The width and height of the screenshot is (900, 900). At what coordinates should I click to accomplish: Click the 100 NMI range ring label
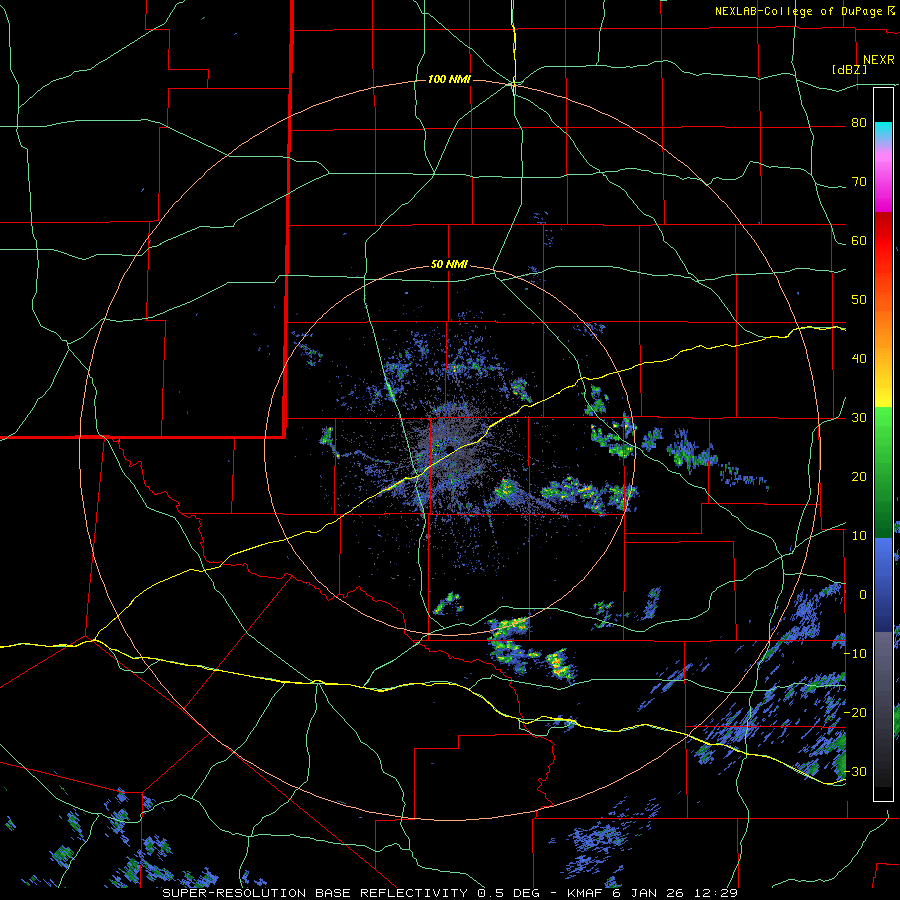pyautogui.click(x=449, y=79)
